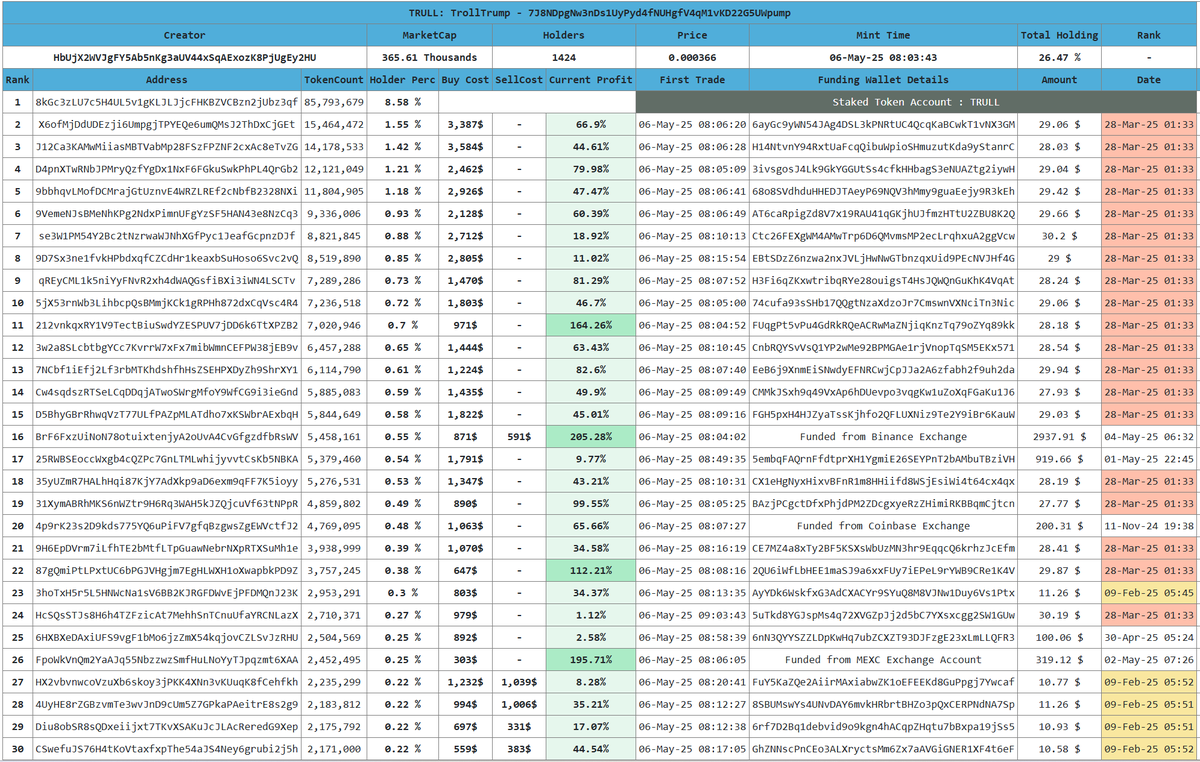
Task: Click the TokenCount column header
Action: (x=334, y=79)
